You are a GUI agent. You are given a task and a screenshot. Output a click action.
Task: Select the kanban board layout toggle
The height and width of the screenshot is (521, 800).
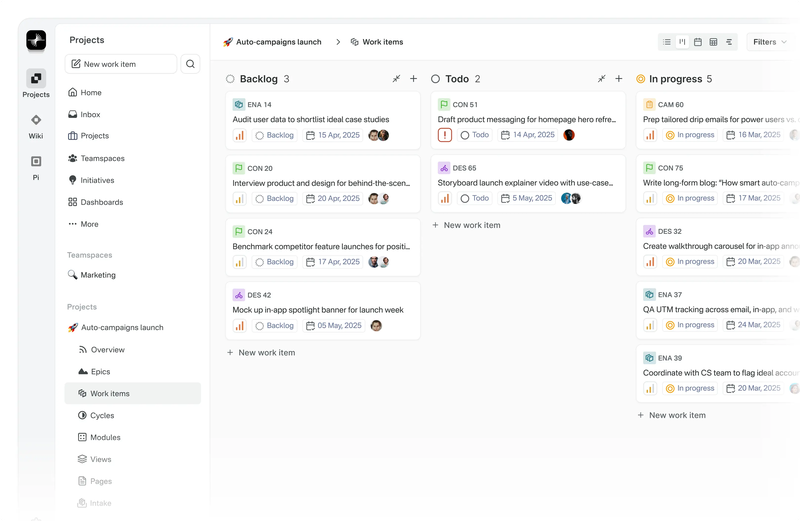[682, 42]
